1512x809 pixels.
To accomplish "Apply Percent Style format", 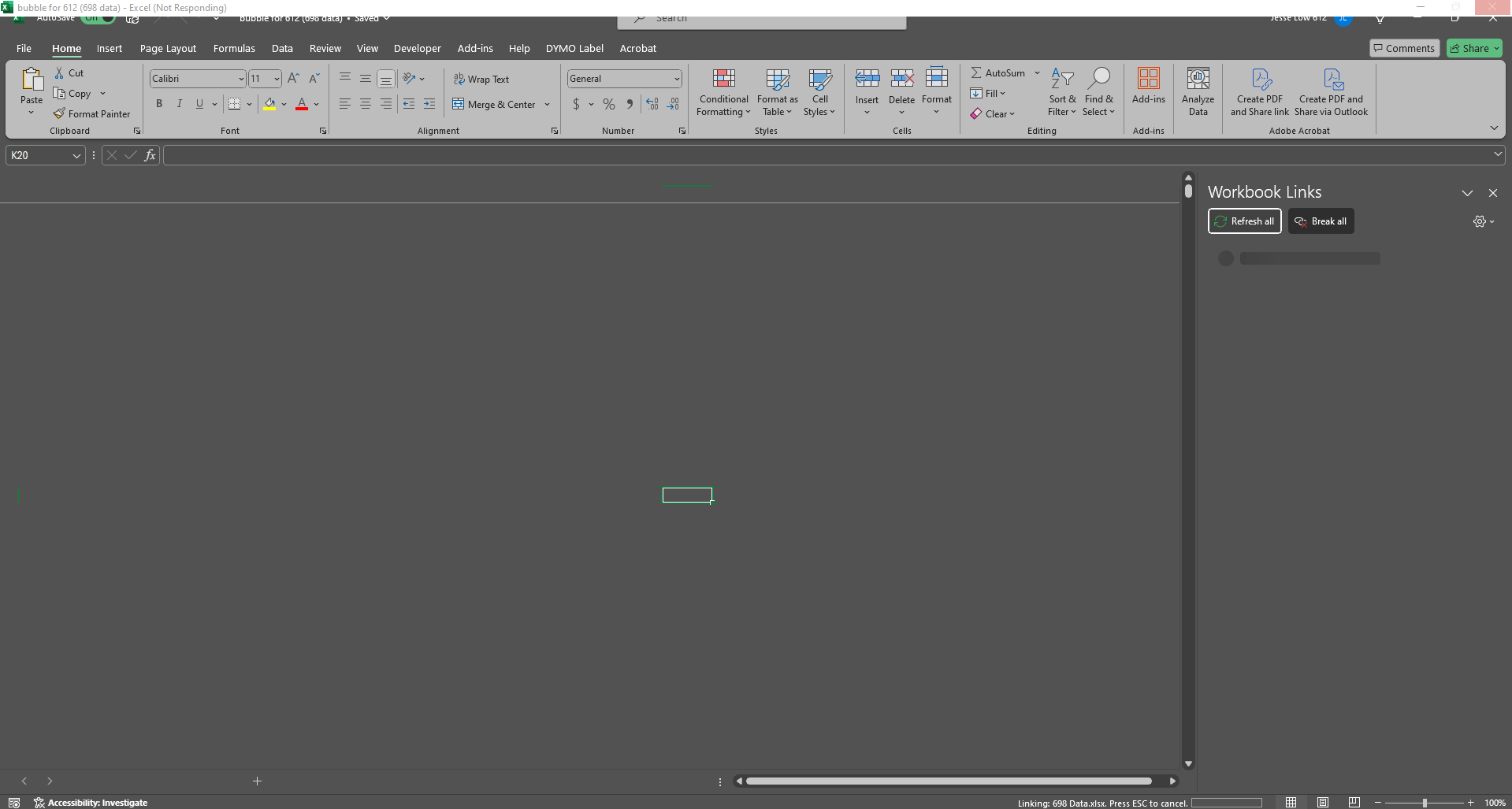I will tap(609, 104).
